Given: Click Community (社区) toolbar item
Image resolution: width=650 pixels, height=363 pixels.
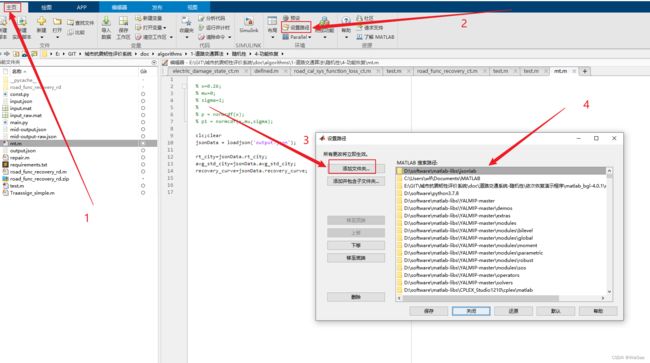Looking at the screenshot, I should point(365,18).
